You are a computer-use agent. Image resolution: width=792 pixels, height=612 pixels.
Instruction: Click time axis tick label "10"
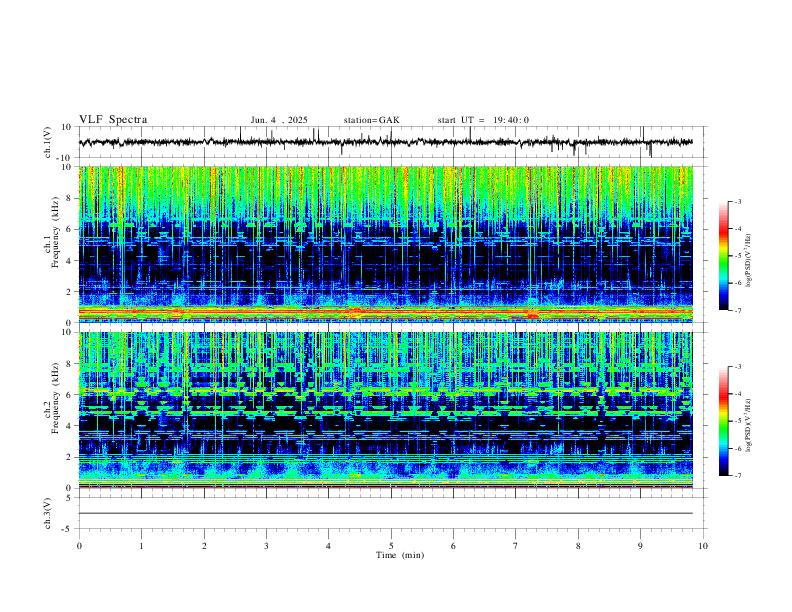click(703, 546)
